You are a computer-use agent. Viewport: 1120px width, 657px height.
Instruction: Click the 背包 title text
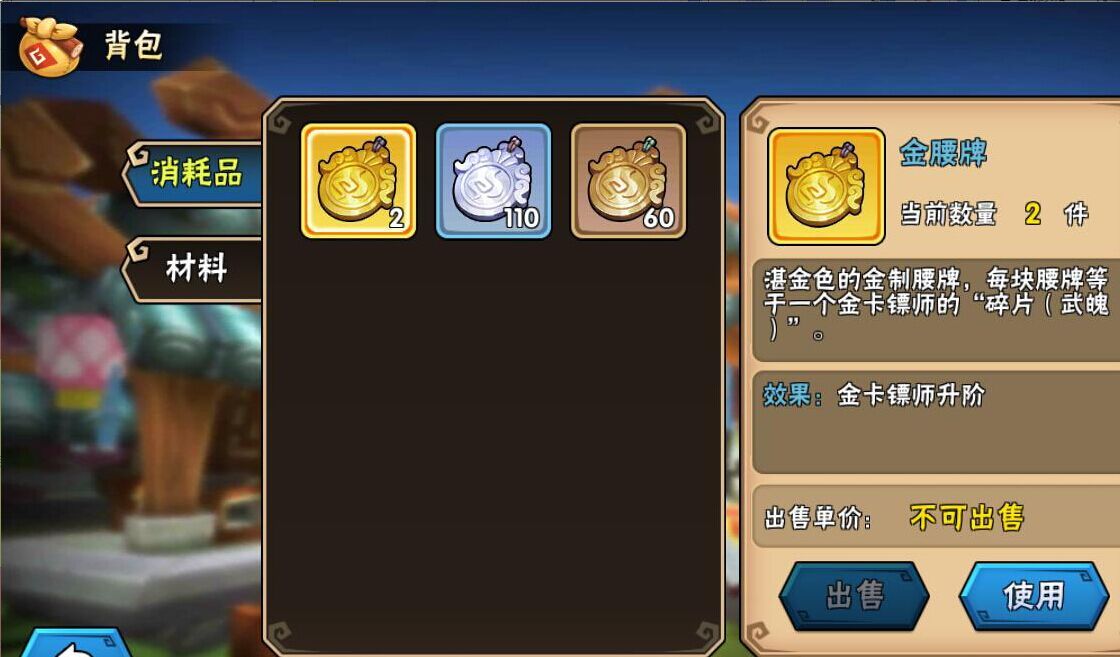[x=134, y=46]
